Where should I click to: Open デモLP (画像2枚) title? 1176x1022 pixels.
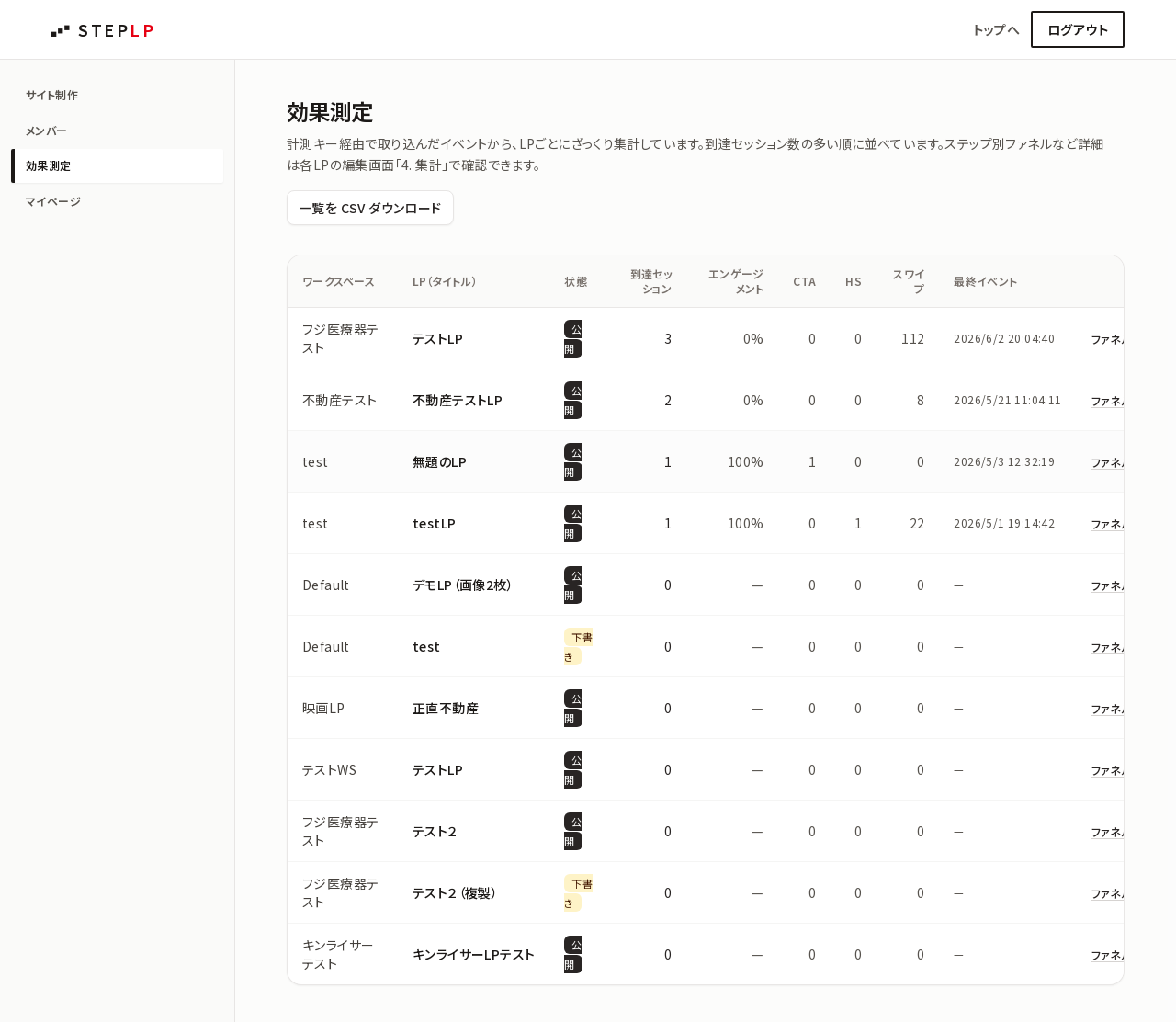[x=461, y=585]
